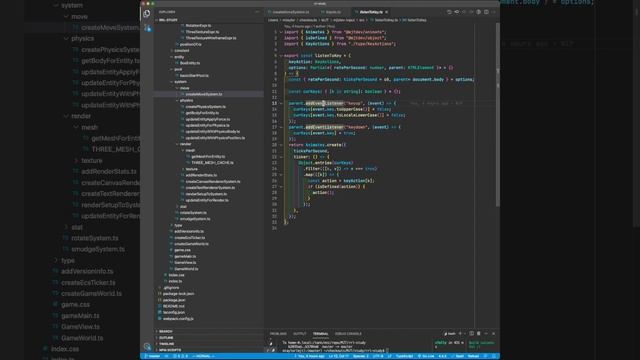Image resolution: width=640 pixels, height=360 pixels.
Task: Click NORMAL vim mode indicator in status bar
Action: (203, 356)
